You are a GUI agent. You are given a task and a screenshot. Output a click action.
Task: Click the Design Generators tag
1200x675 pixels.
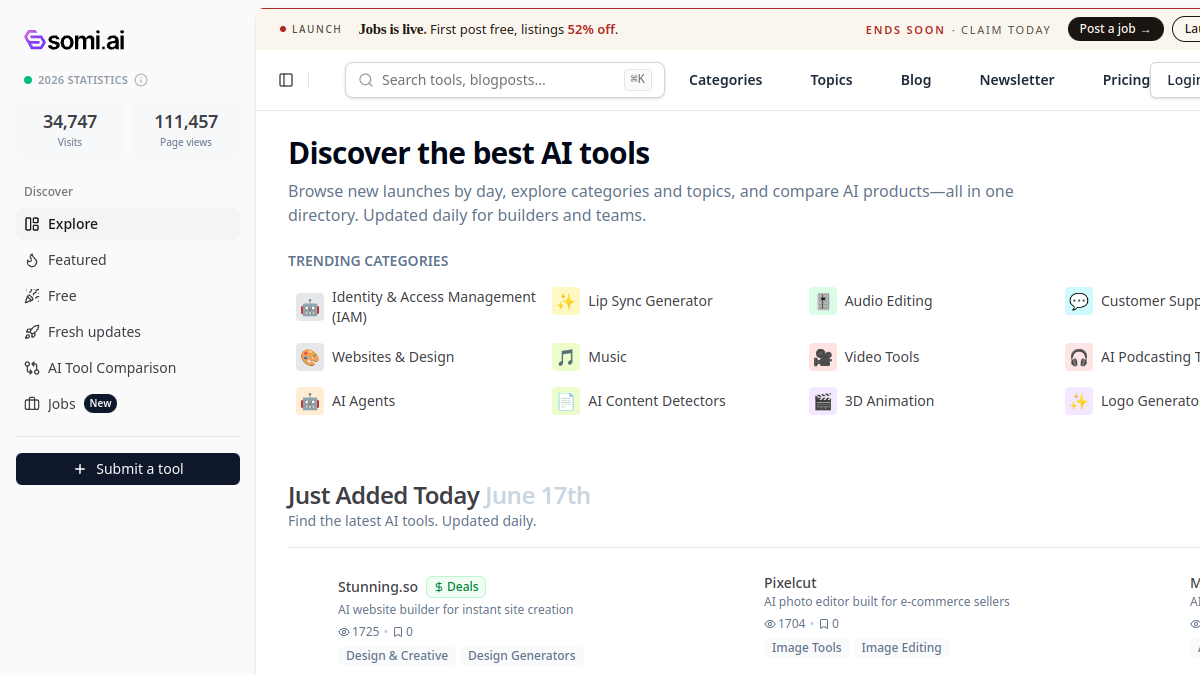point(522,656)
